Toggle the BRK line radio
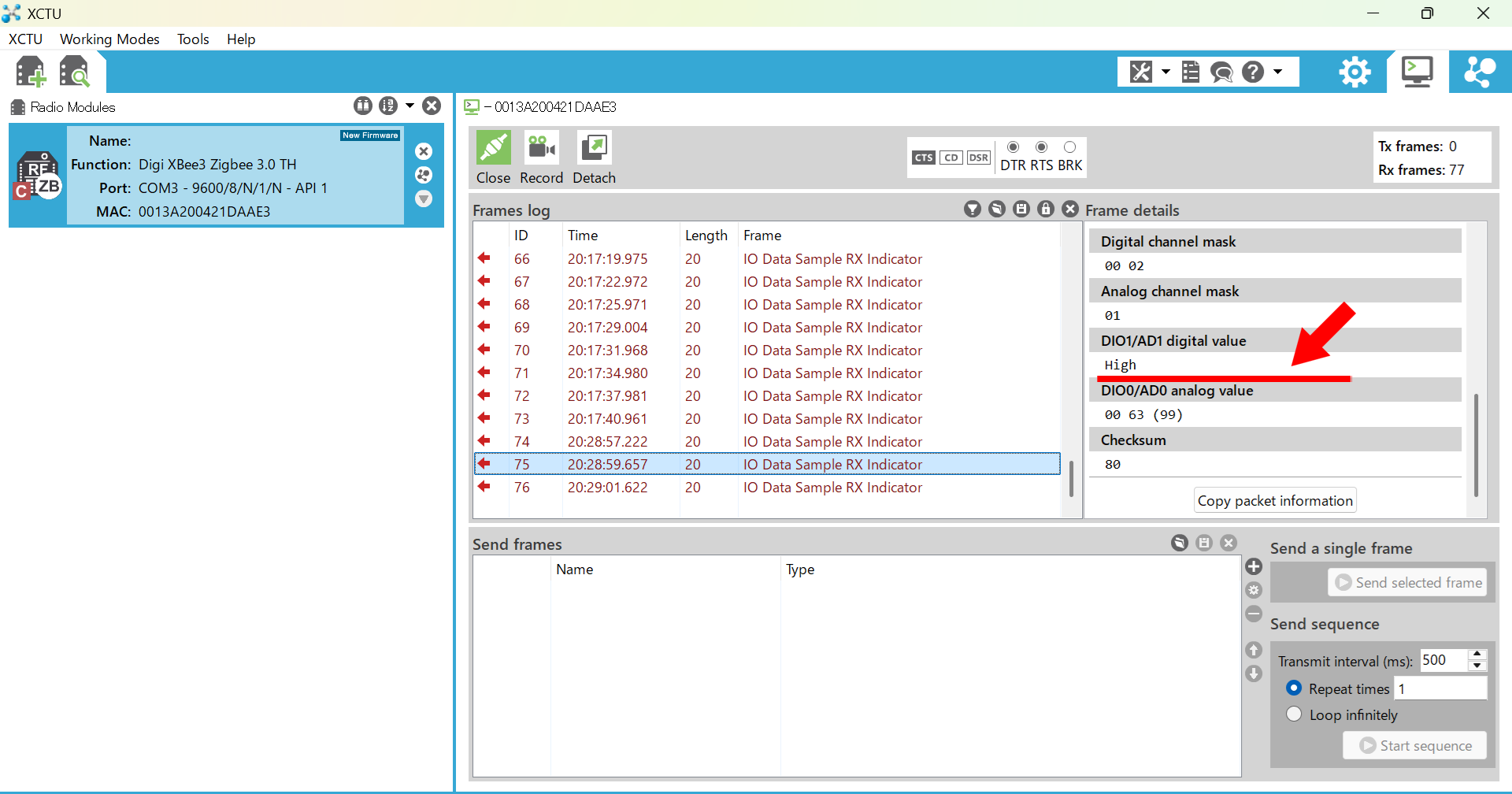The image size is (1512, 794). tap(1069, 147)
